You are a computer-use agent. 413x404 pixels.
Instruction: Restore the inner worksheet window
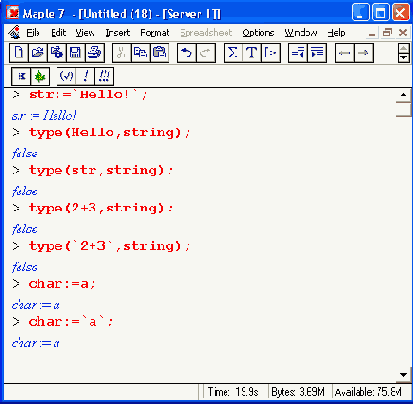pyautogui.click(x=387, y=32)
